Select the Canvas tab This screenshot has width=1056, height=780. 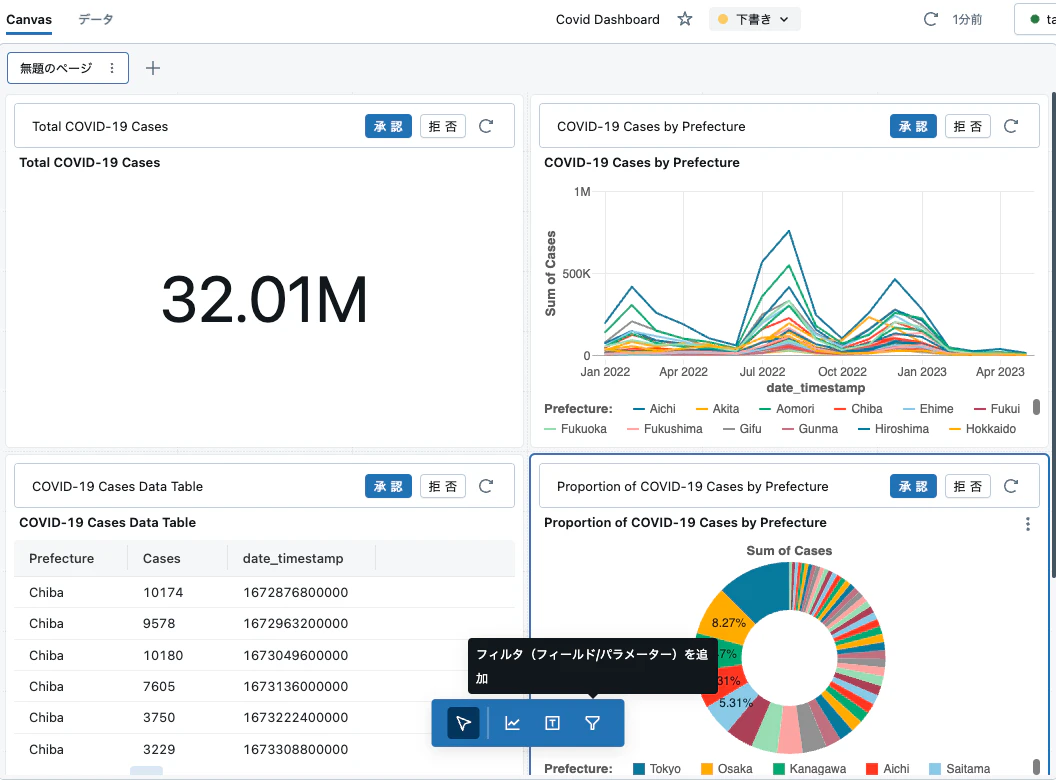coord(29,19)
